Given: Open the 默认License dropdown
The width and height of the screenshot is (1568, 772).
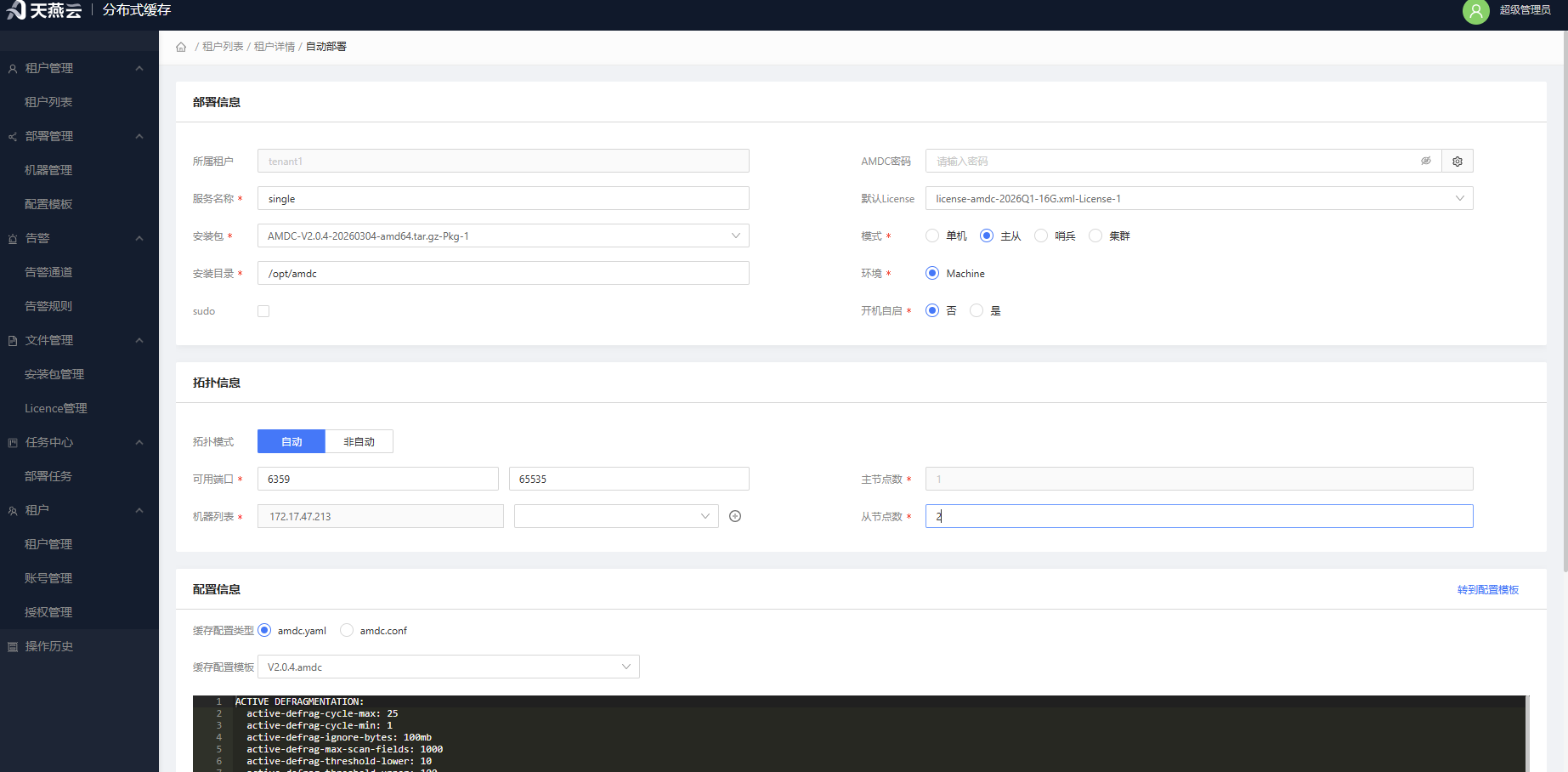Looking at the screenshot, I should (1199, 198).
